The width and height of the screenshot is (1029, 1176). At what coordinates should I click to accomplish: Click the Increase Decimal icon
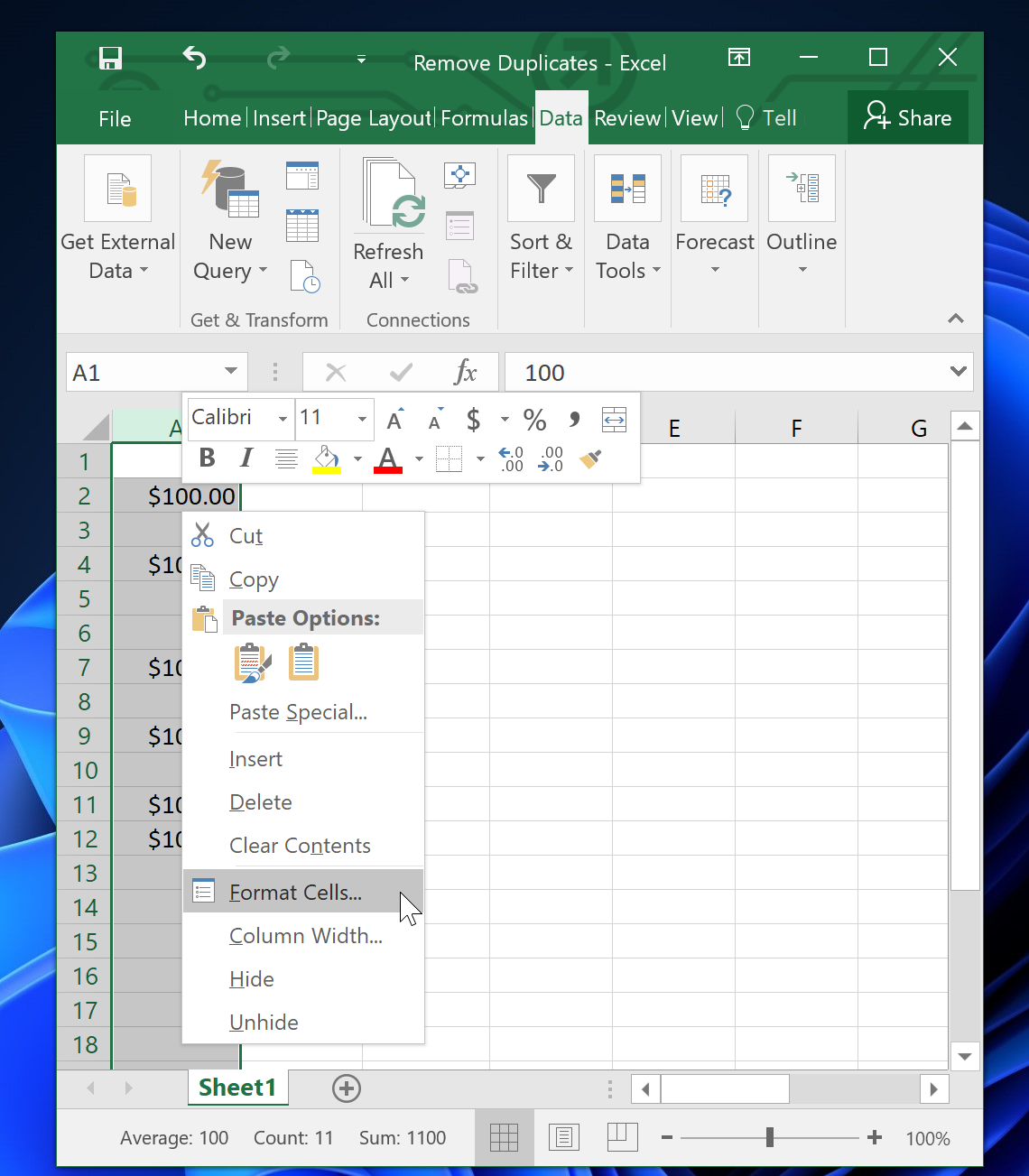[x=511, y=458]
